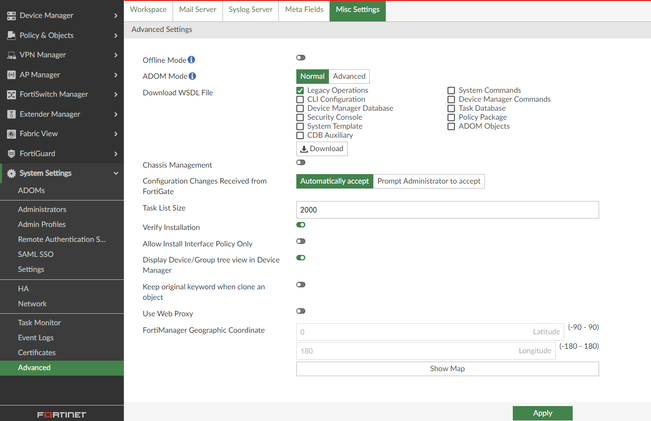Choose Automatically accept option

pyautogui.click(x=335, y=181)
